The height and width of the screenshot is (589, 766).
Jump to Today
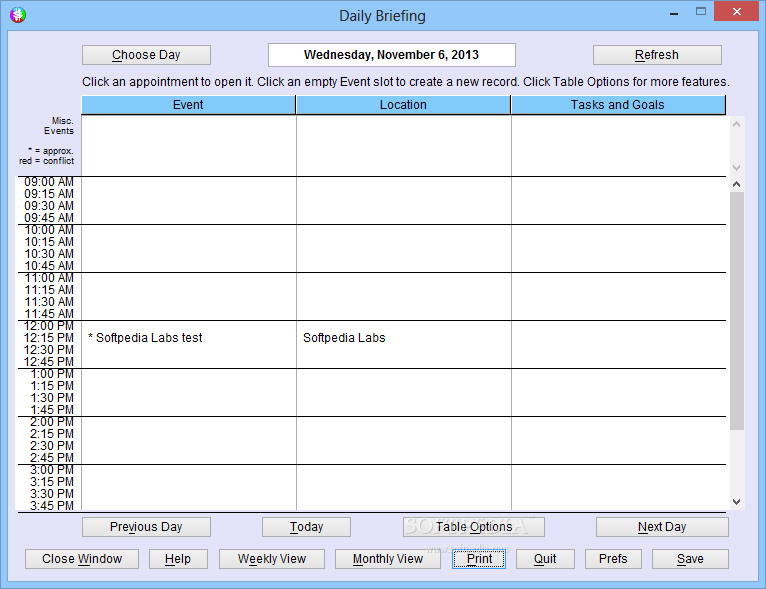(306, 527)
